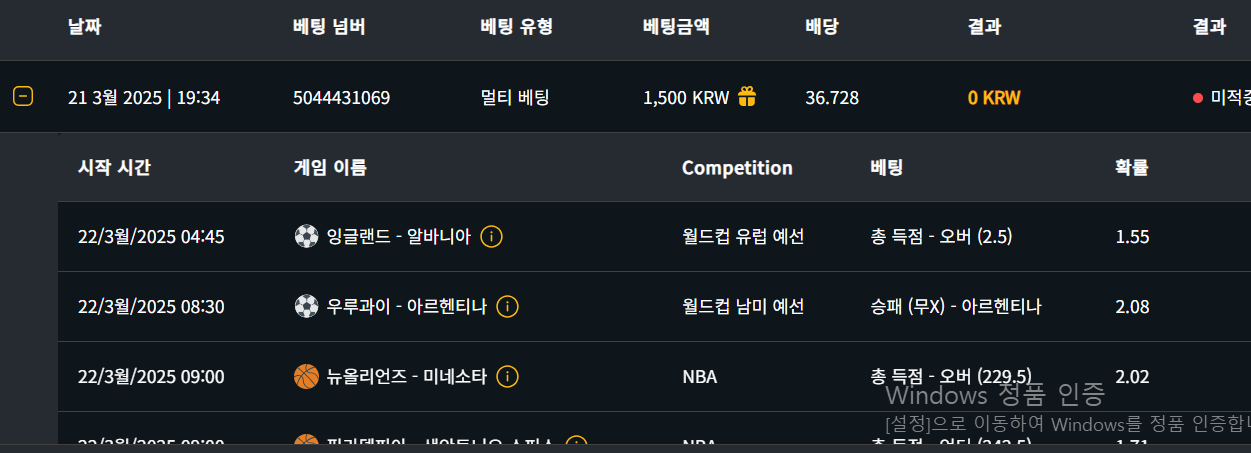1251x453 pixels.
Task: Click the Competition sub-table header
Action: (x=737, y=168)
